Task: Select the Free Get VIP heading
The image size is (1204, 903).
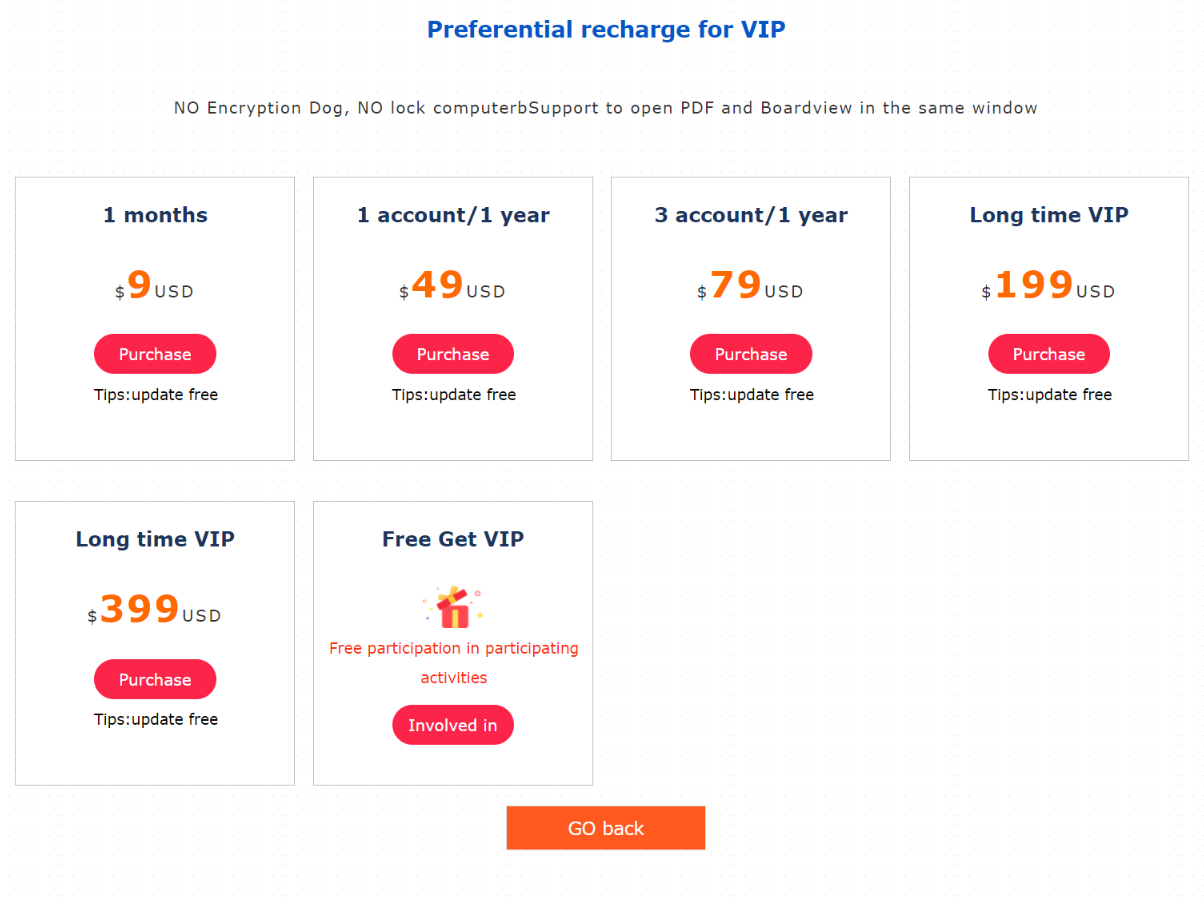Action: pyautogui.click(x=453, y=539)
